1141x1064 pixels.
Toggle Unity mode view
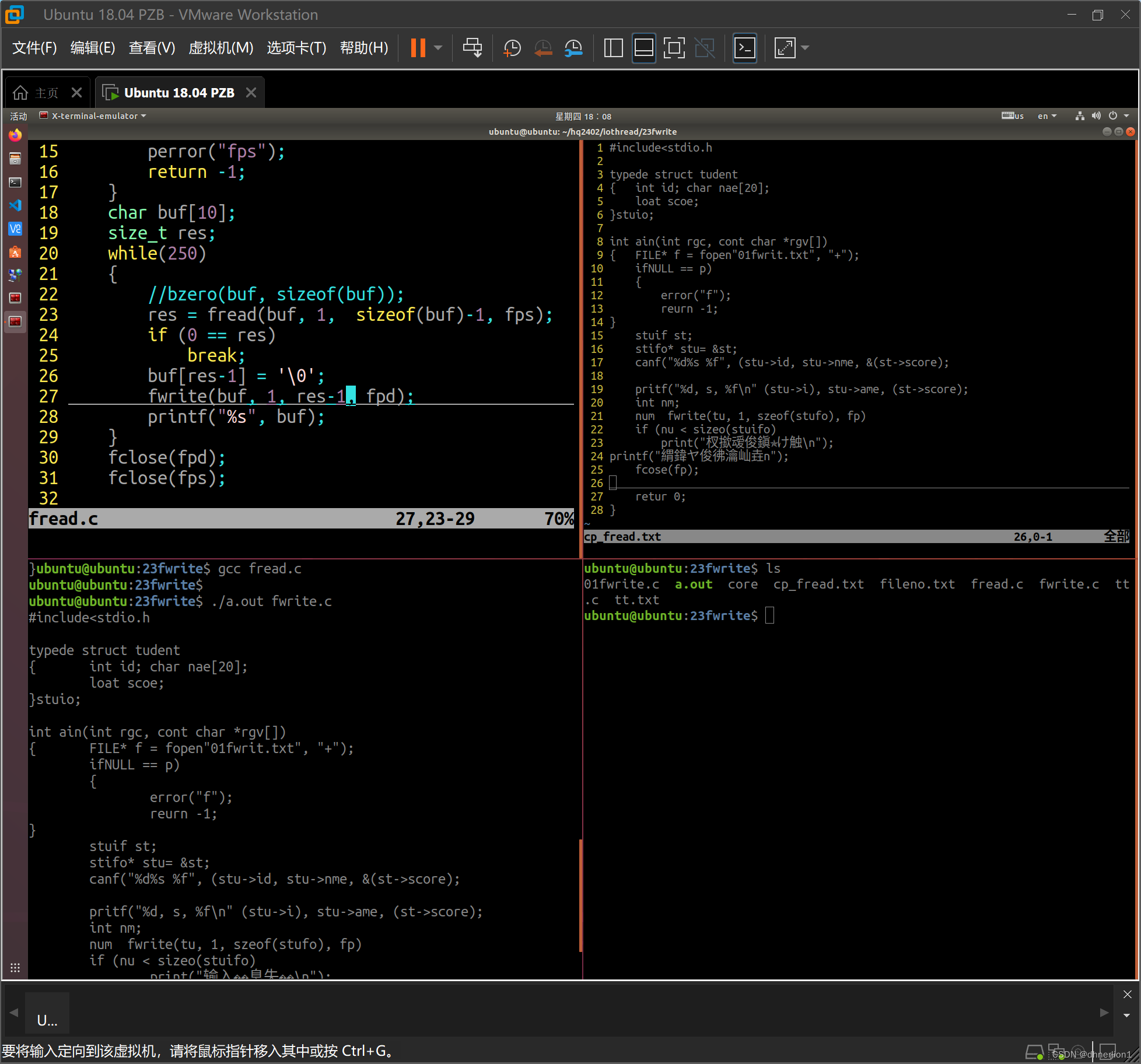pyautogui.click(x=705, y=48)
